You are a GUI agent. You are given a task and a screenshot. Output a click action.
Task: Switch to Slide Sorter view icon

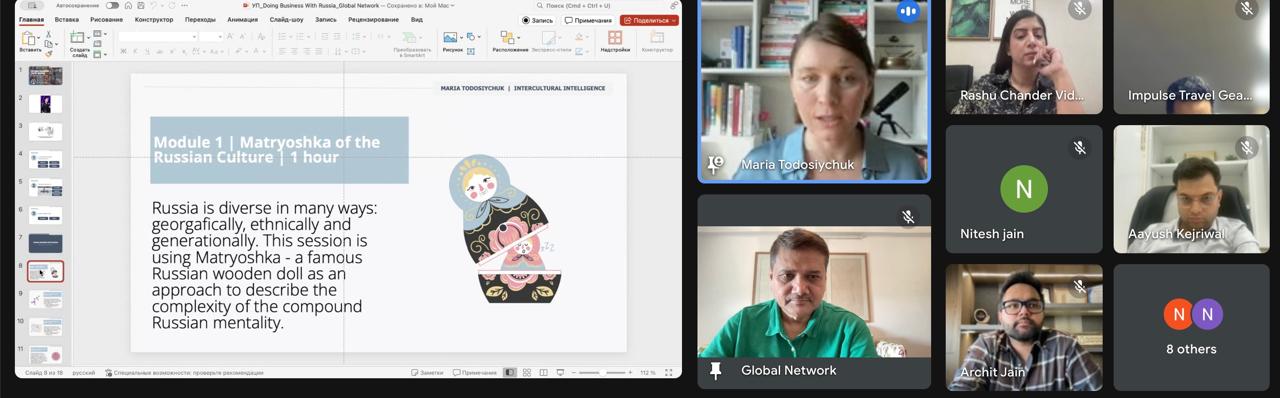pos(526,373)
